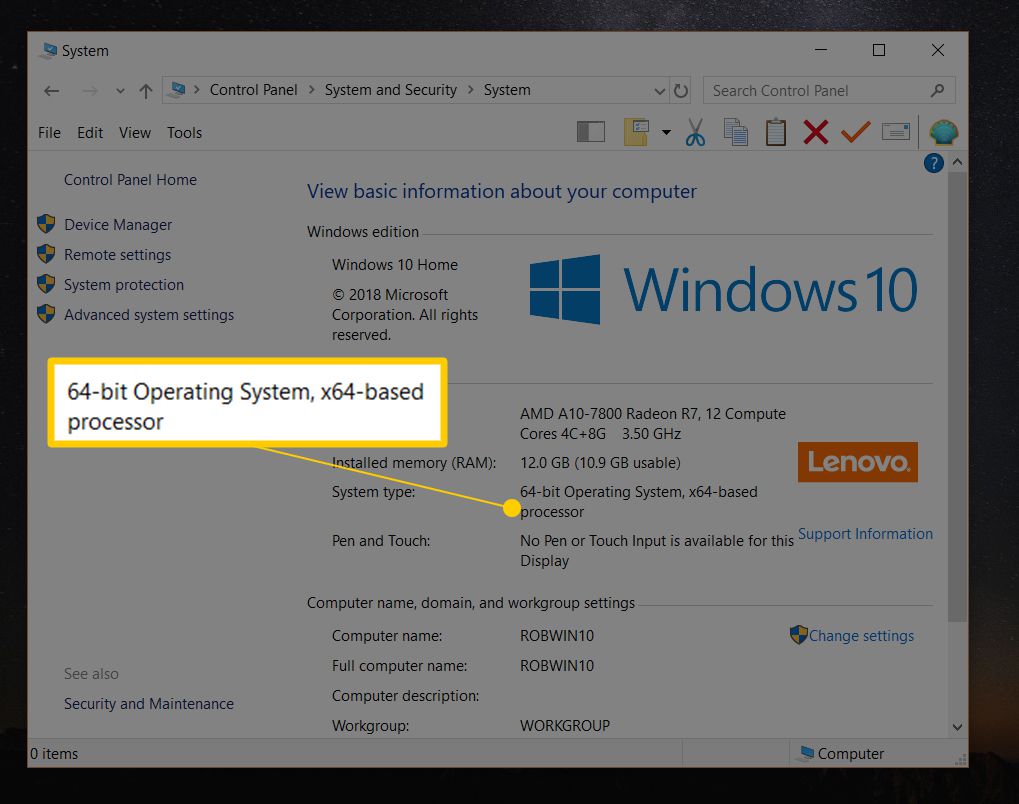The width and height of the screenshot is (1019, 804).
Task: Open Advanced system settings link
Action: 149,315
